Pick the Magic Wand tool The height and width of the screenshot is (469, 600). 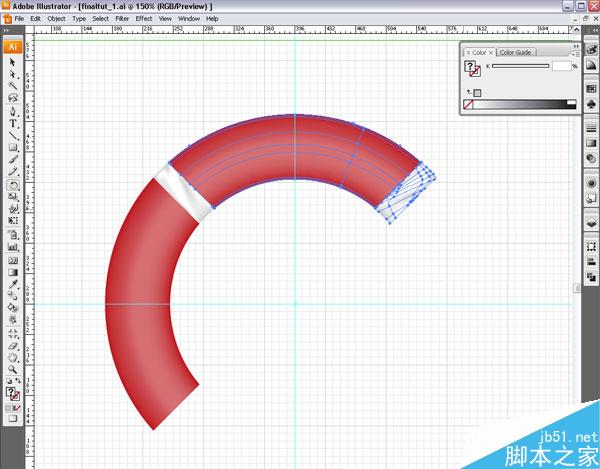pyautogui.click(x=13, y=86)
